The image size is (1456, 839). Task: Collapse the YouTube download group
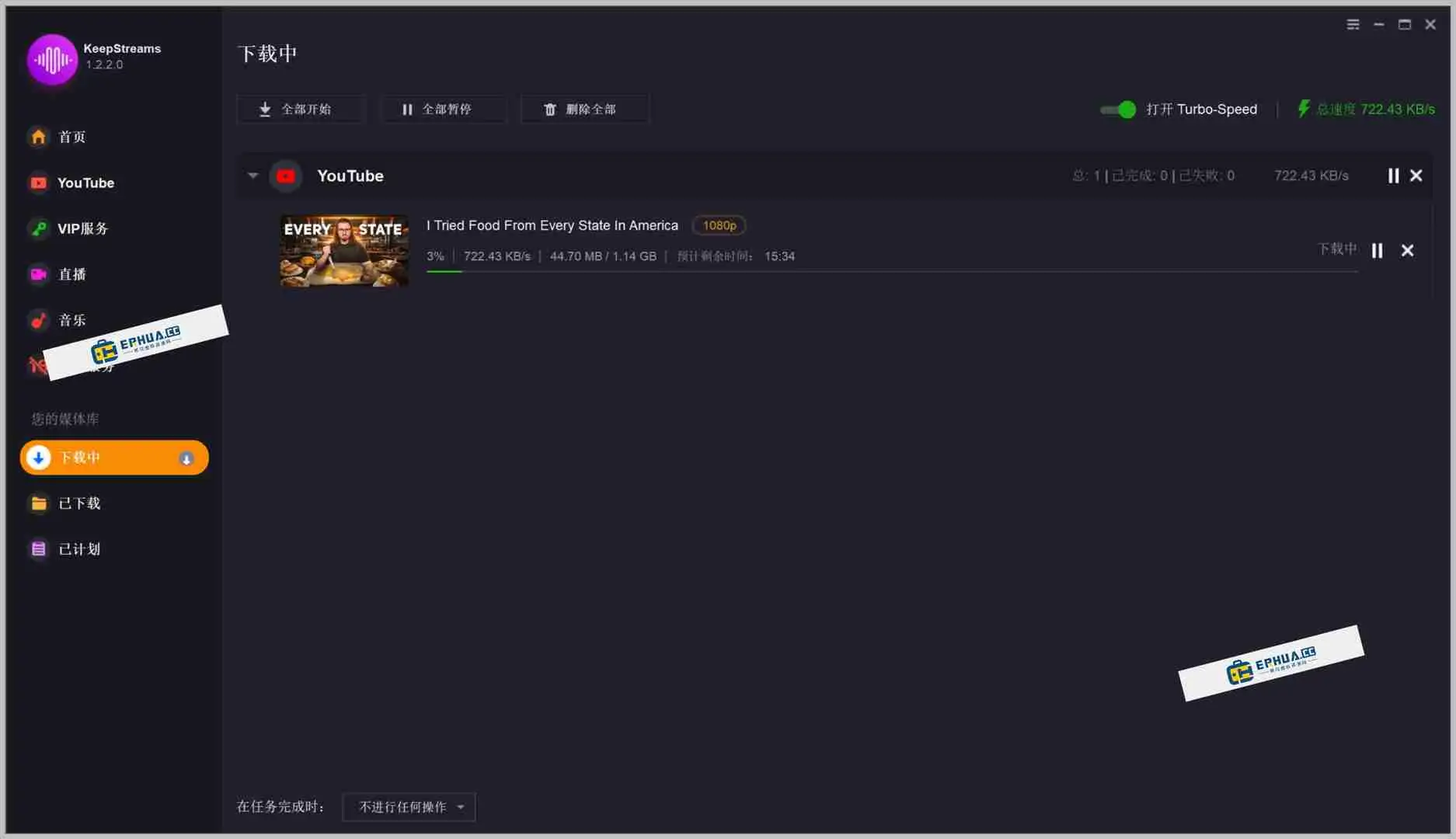point(253,176)
